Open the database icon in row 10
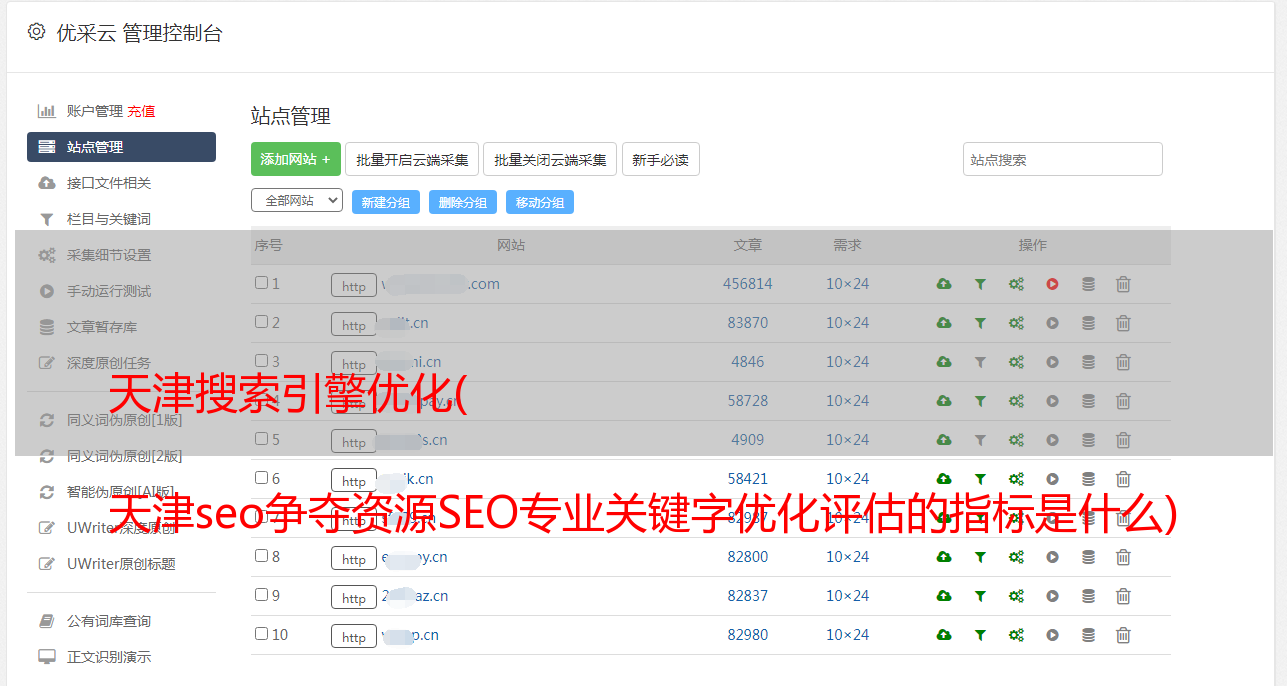 click(1088, 635)
